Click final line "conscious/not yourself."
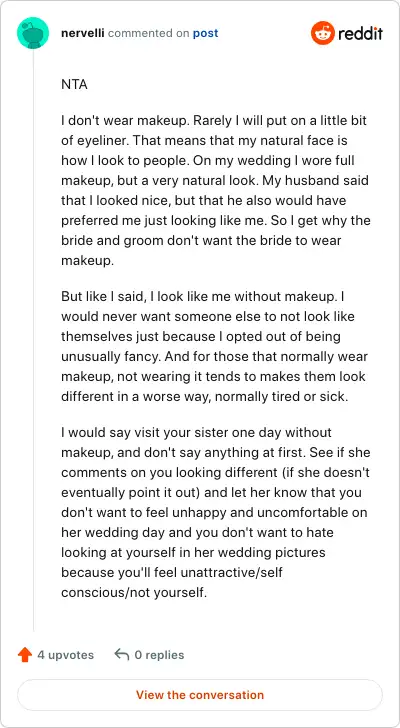This screenshot has height=728, width=400. coord(134,593)
